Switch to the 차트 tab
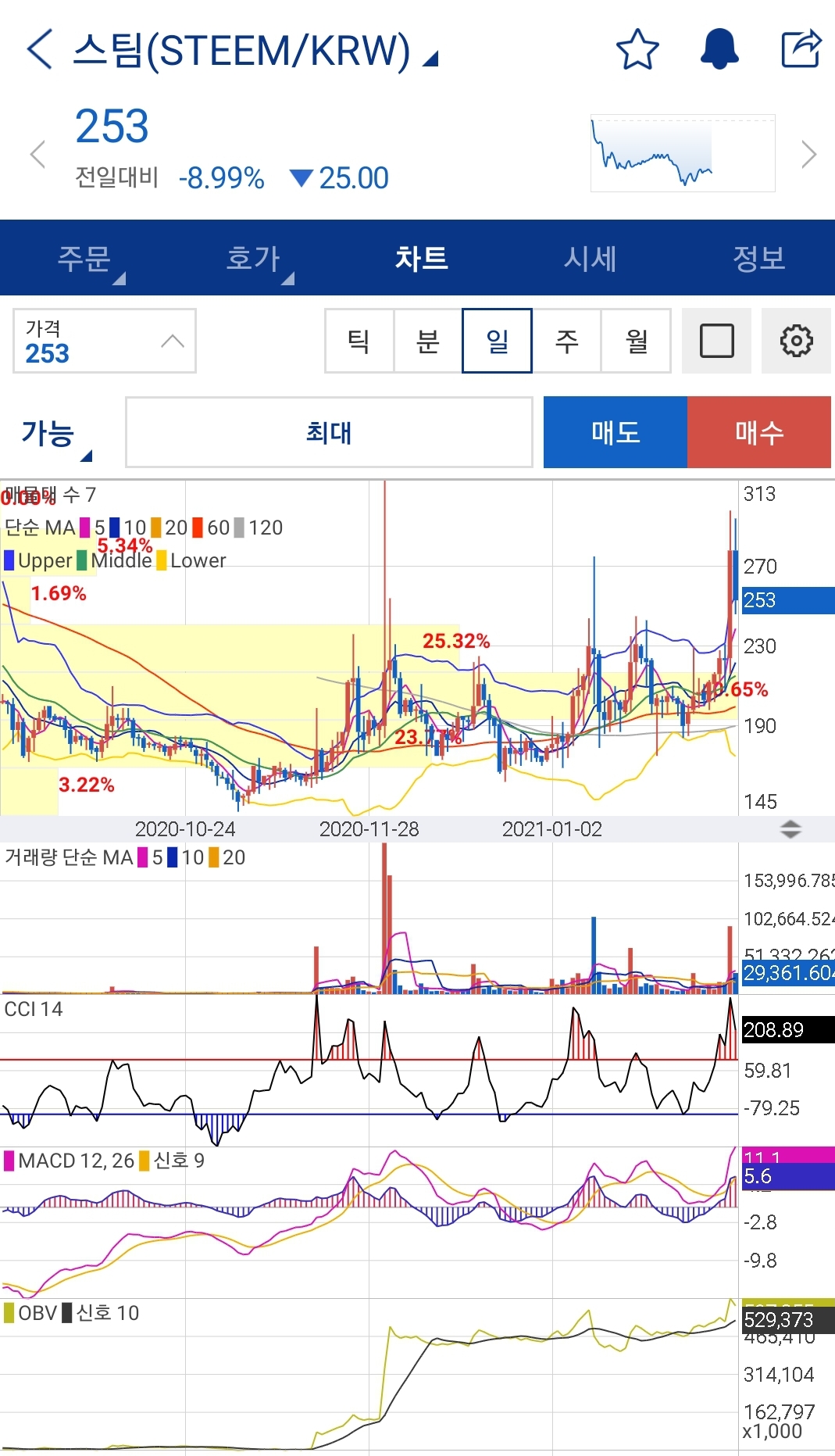Viewport: 835px width, 1456px height. 421,258
